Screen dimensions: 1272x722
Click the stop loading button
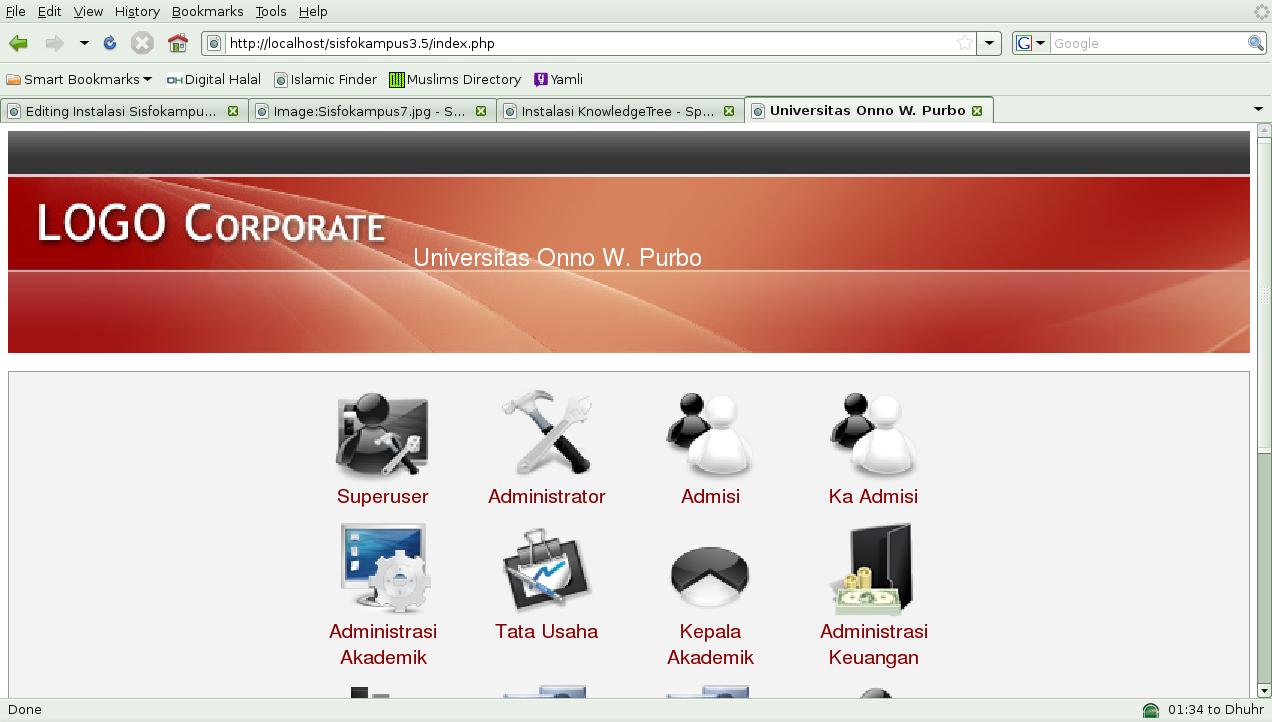click(x=142, y=43)
